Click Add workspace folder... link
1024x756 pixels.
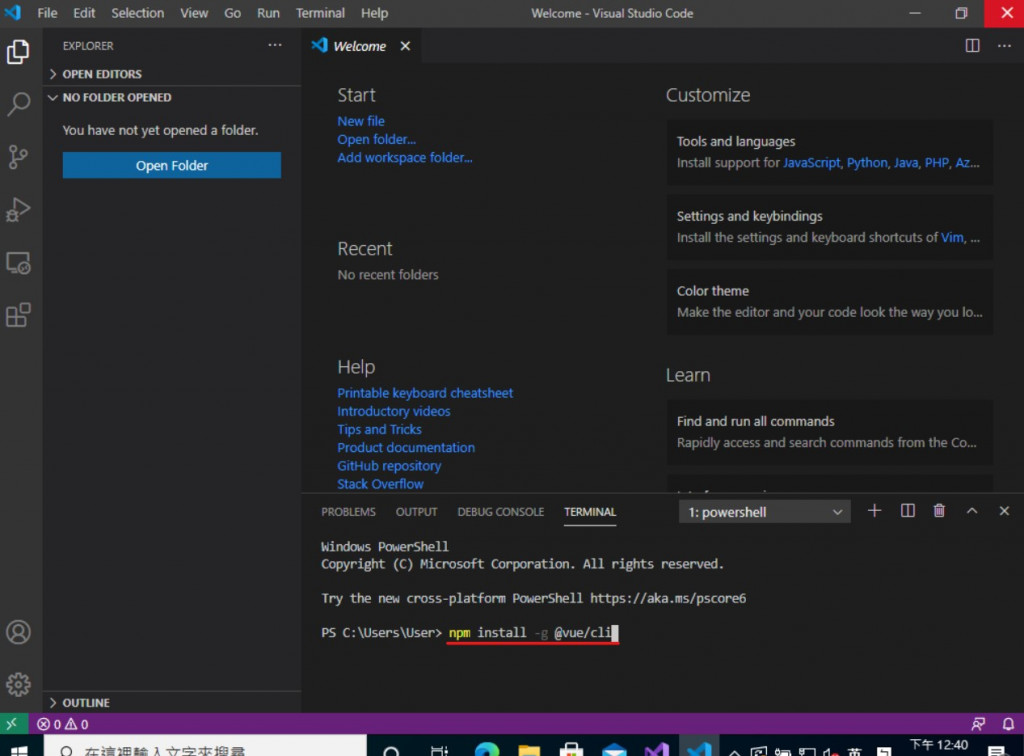pos(404,157)
